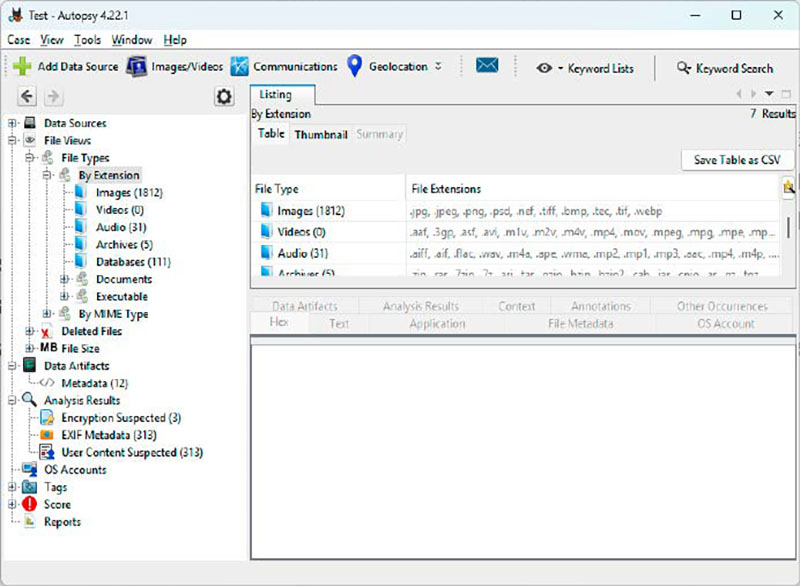
Task: Expand the Executable node
Action: click(x=64, y=296)
